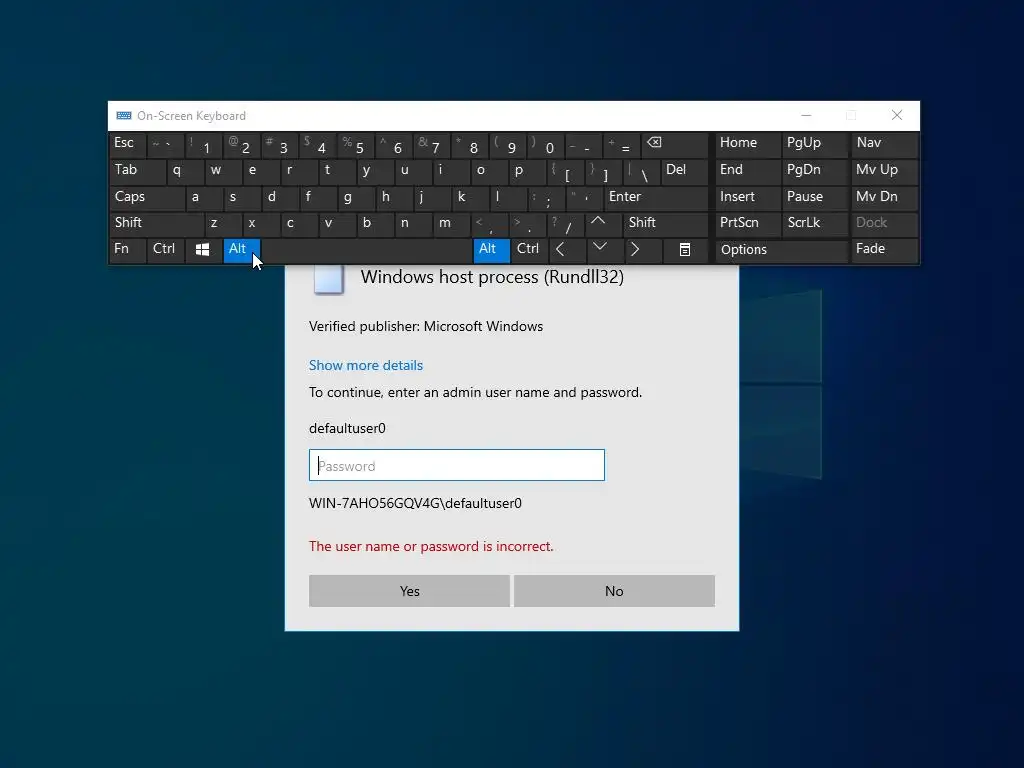Toggle the Caps key
Screen dimensions: 1024x768
tap(147, 198)
